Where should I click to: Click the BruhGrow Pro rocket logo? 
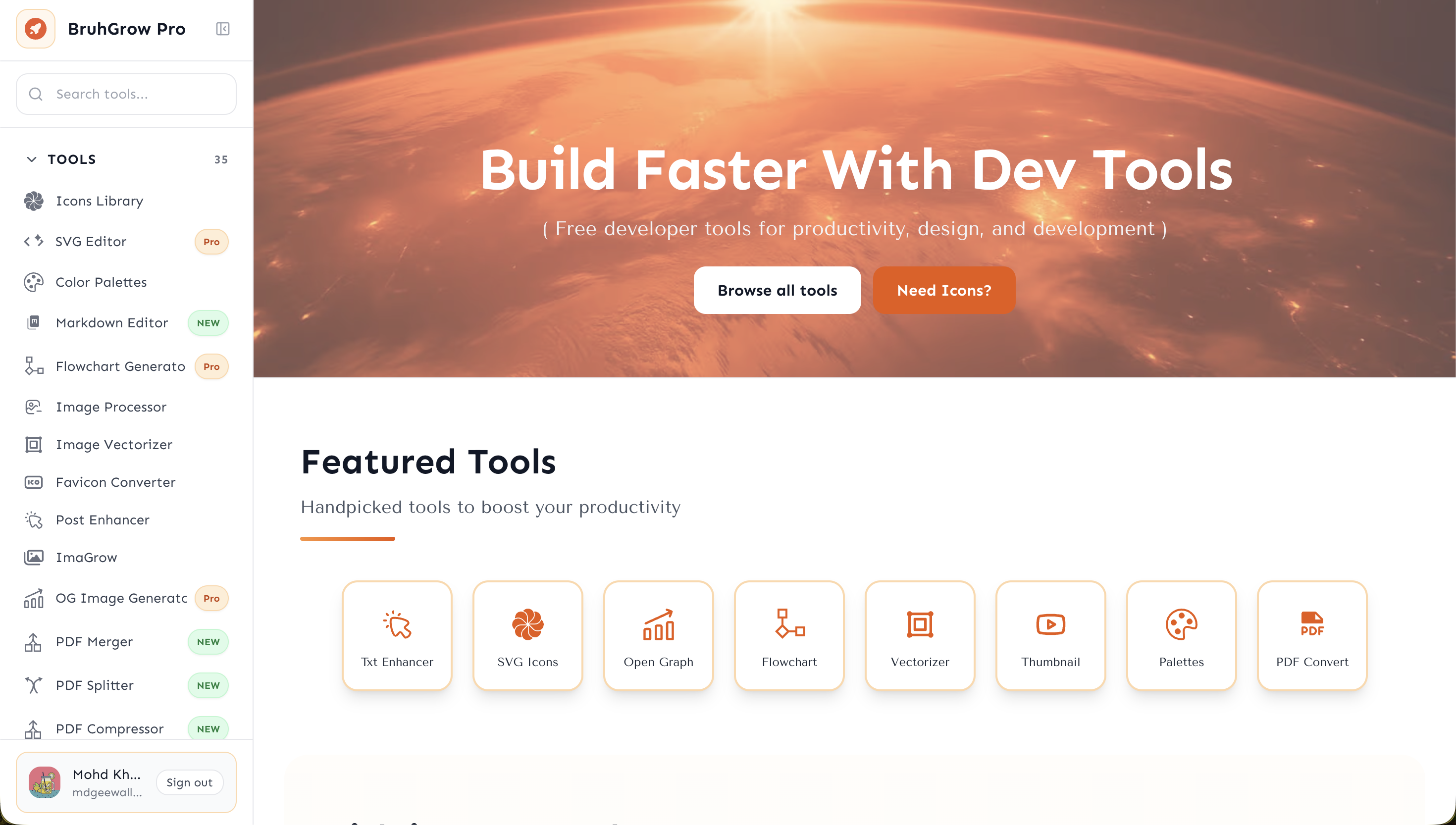click(x=35, y=28)
